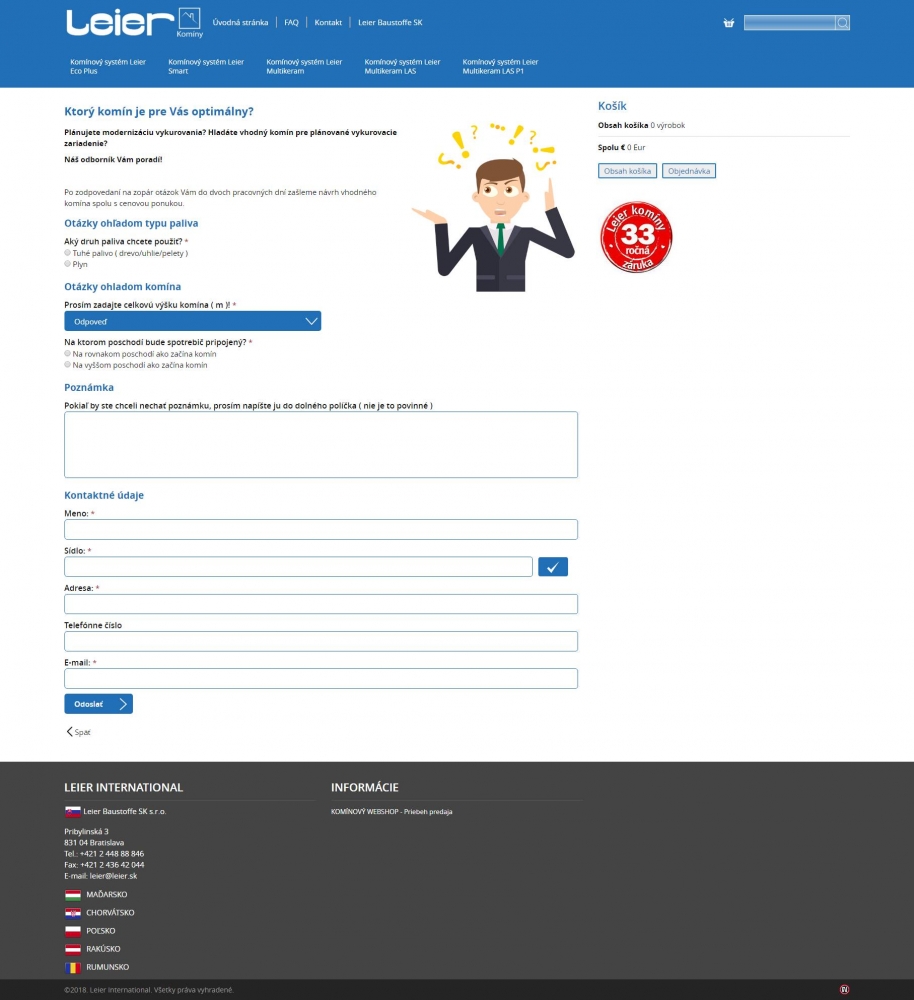Click POĽSKO country link
This screenshot has width=914, height=1000.
(x=101, y=931)
